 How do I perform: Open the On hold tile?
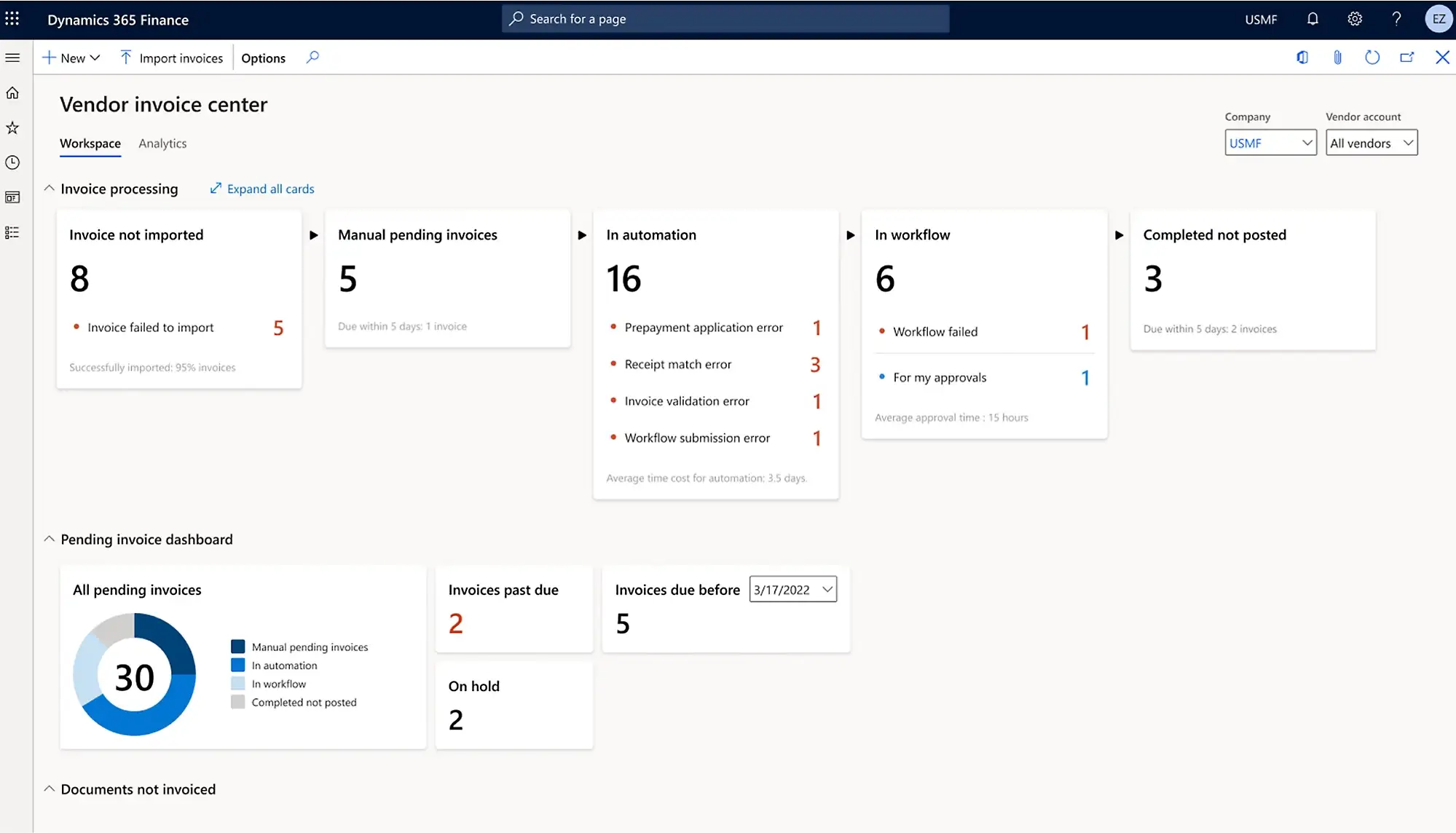click(x=514, y=705)
